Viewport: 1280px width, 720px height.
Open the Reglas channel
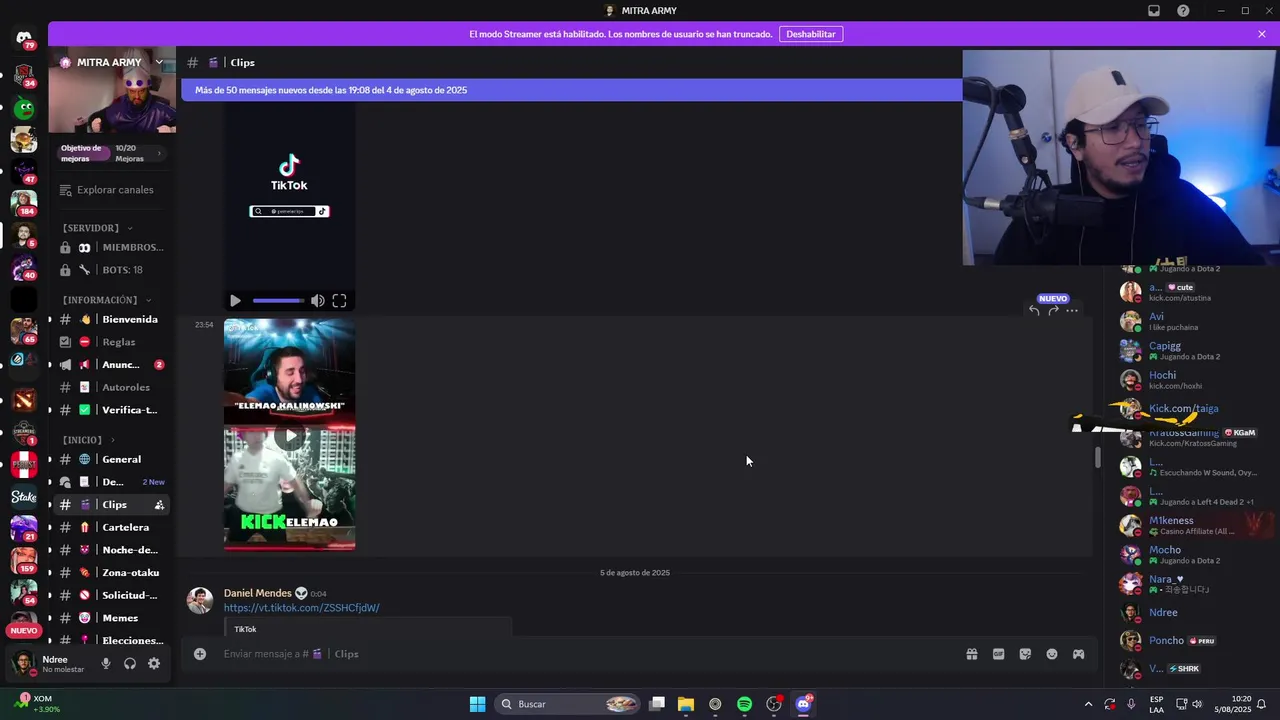point(112,342)
